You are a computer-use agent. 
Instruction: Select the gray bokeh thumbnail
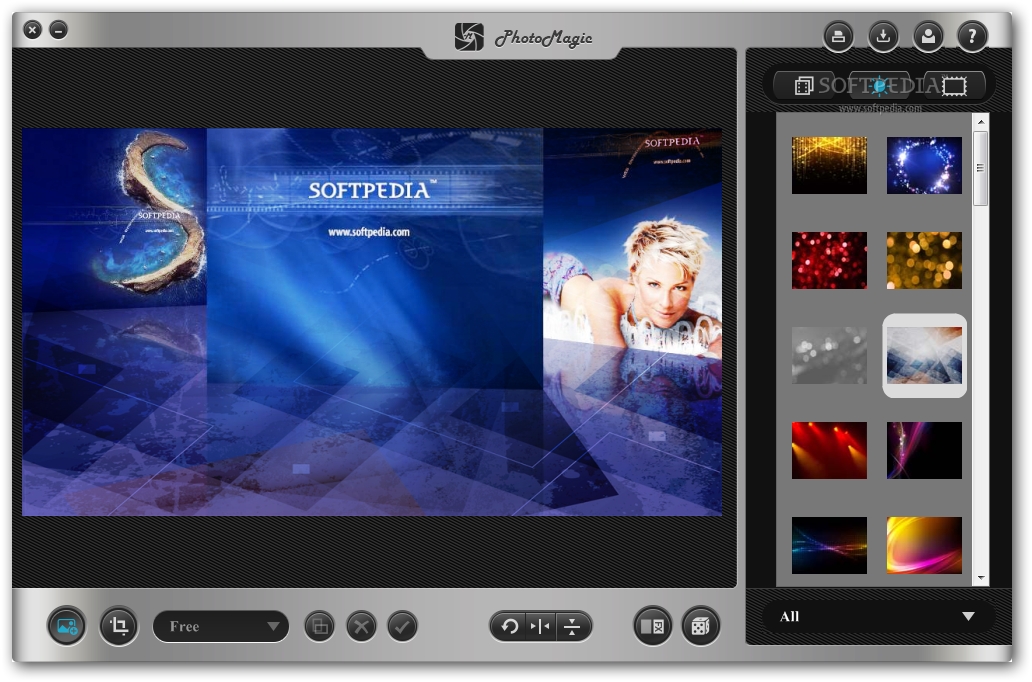(829, 355)
